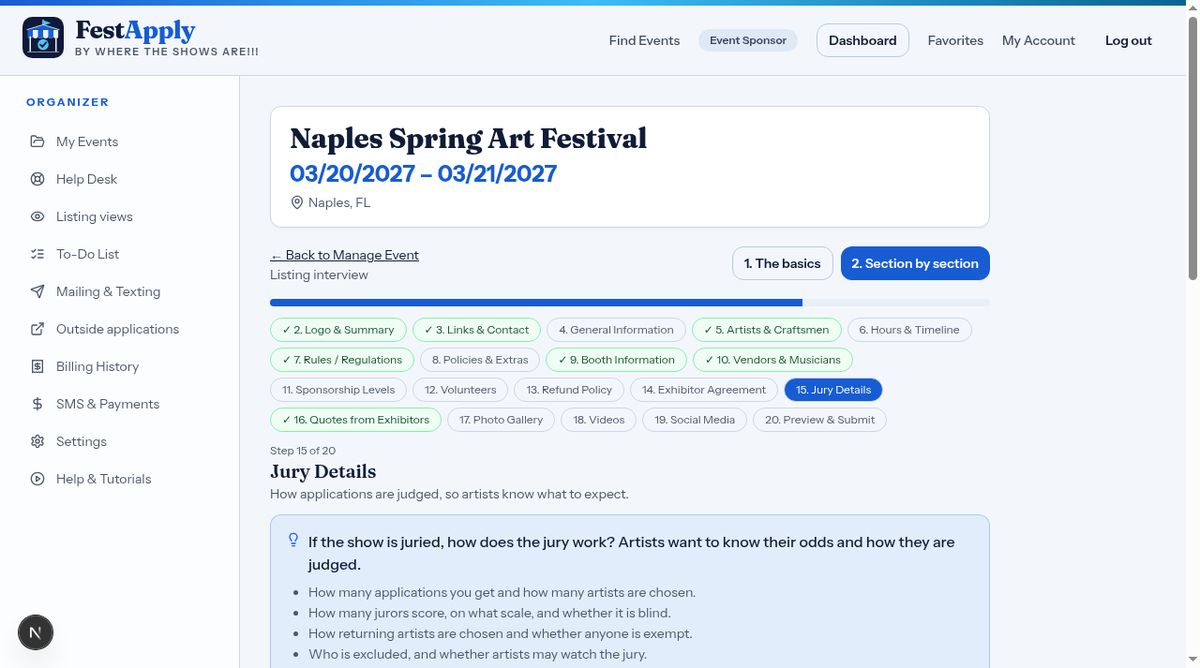Click the Mailing & Texting paper-plane icon
Image resolution: width=1200 pixels, height=668 pixels.
click(x=37, y=291)
